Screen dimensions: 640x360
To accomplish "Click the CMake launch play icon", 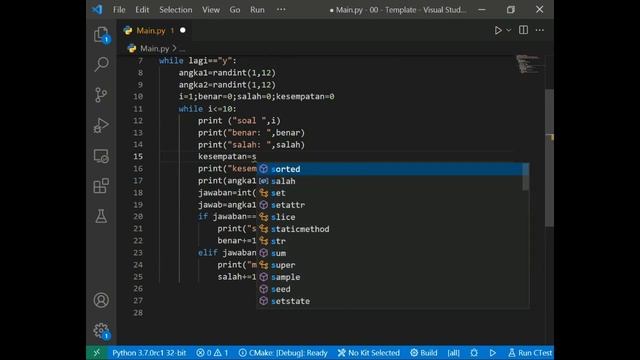I will point(493,353).
